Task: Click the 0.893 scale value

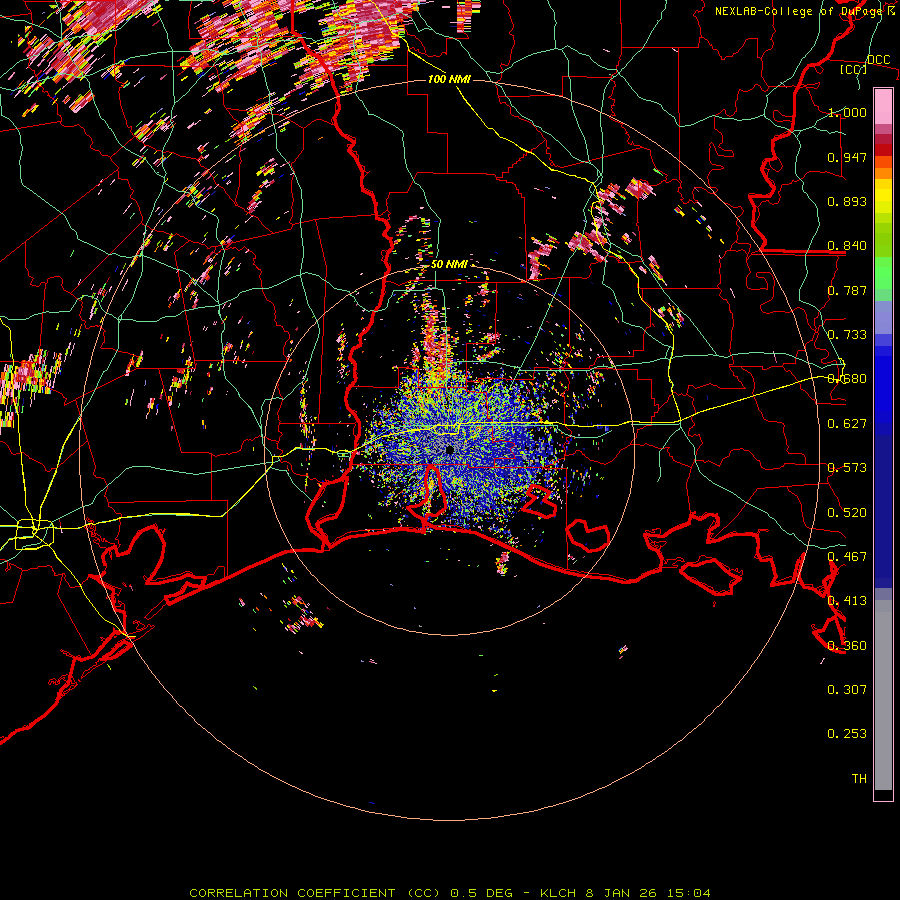Action: click(x=847, y=201)
